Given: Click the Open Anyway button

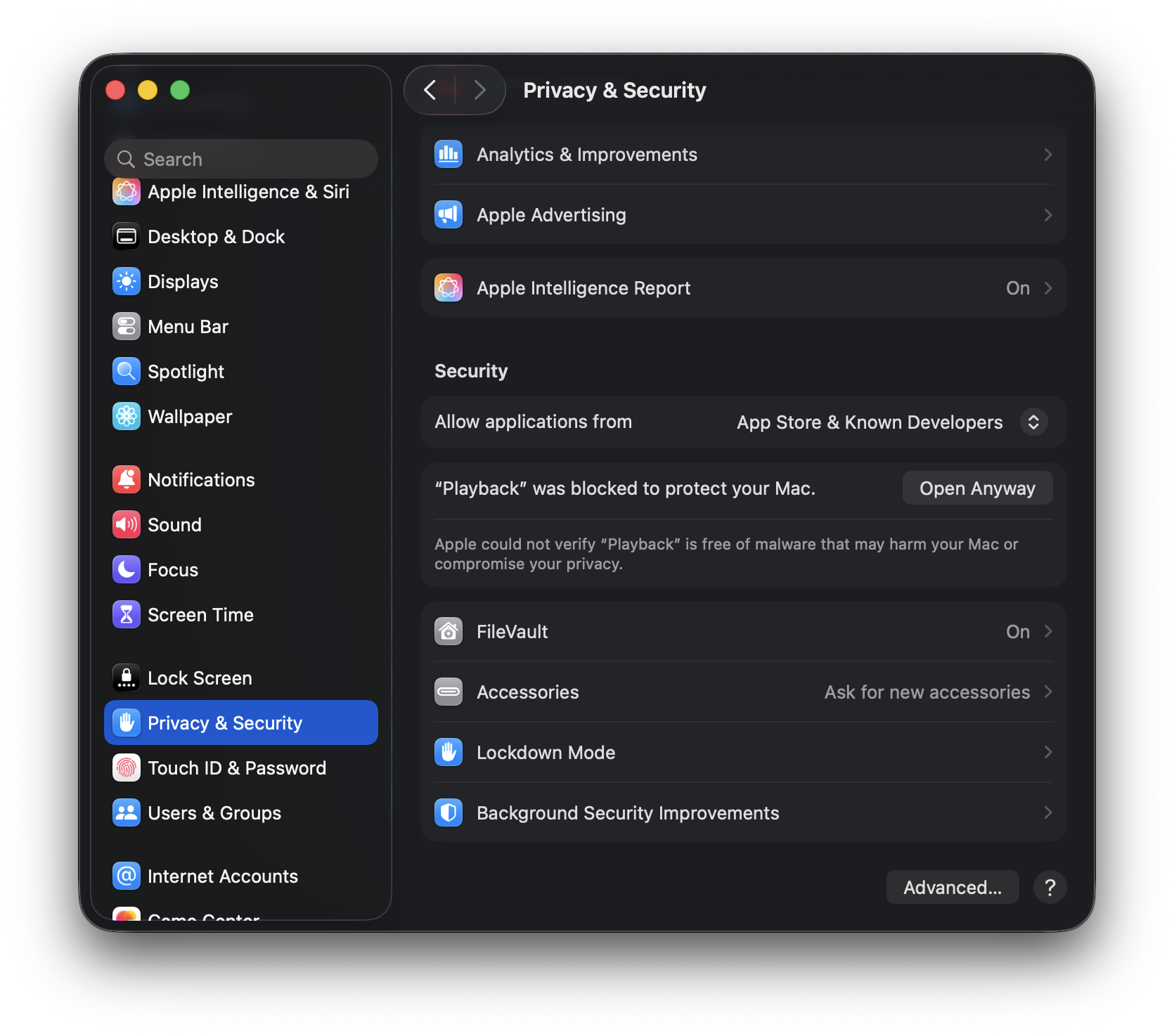Looking at the screenshot, I should tap(977, 488).
